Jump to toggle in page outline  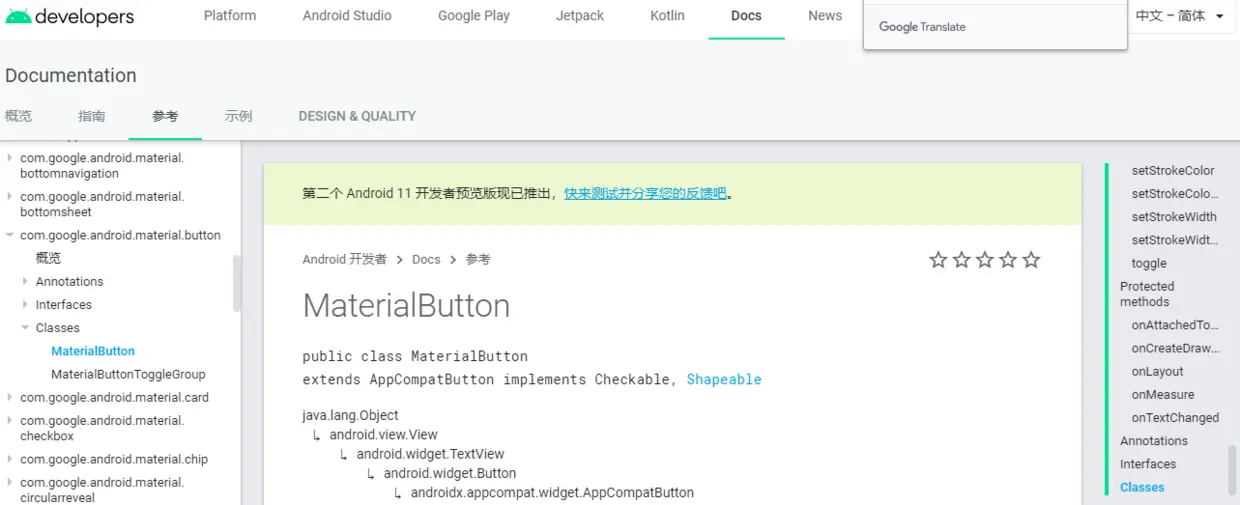click(x=1149, y=264)
